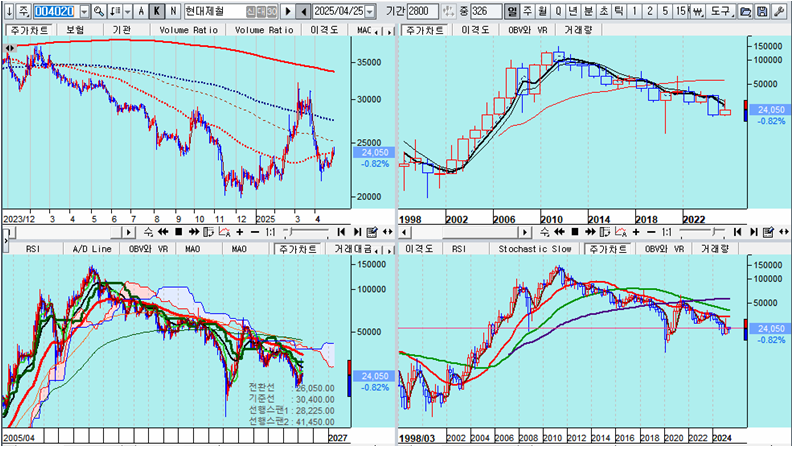This screenshot has height=449, width=794.
Task: Click rewind double-arrow below the 2023/12 chart
Action: coord(163,232)
